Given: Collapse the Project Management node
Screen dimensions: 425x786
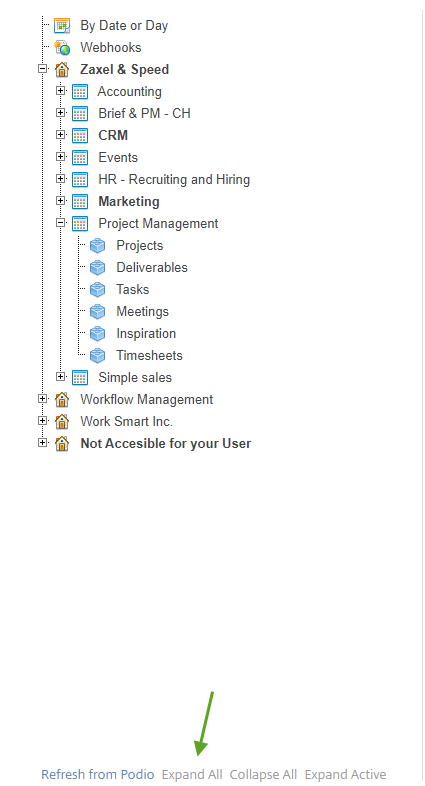Looking at the screenshot, I should [x=61, y=223].
